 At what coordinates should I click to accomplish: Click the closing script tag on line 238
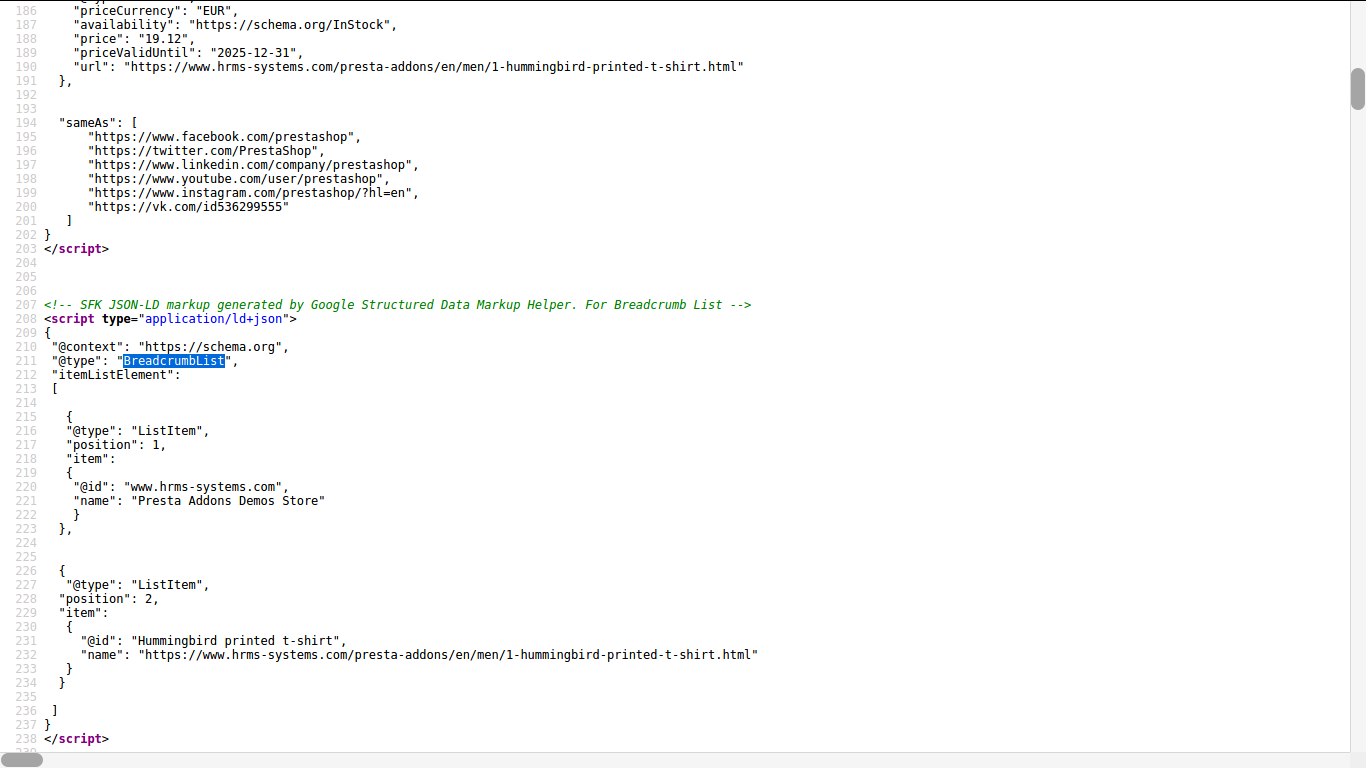pyautogui.click(x=76, y=739)
